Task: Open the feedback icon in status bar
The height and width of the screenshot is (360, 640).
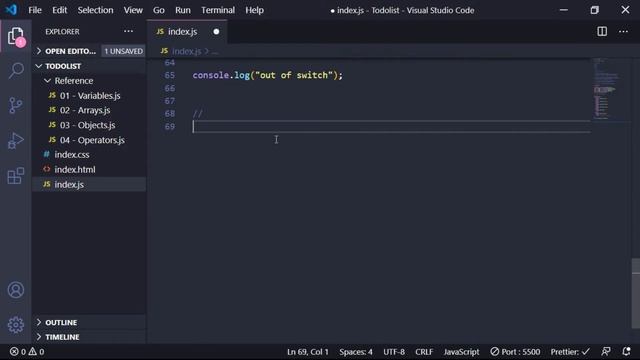Action: (606, 351)
